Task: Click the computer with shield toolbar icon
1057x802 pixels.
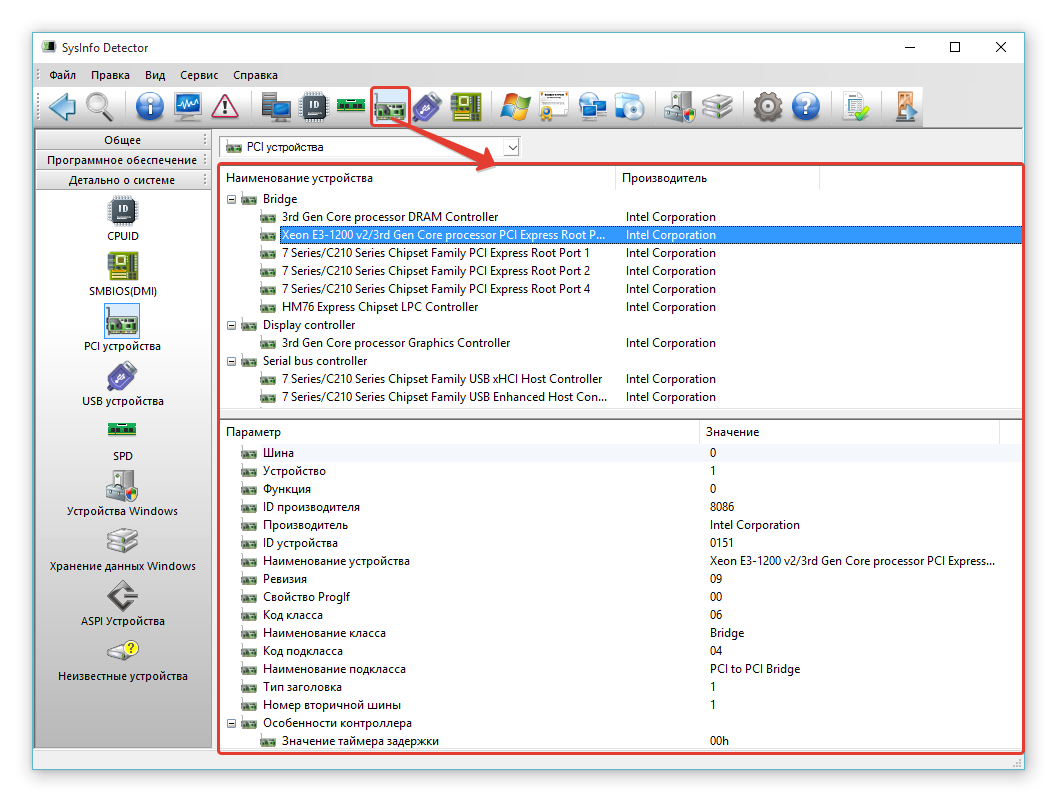Action: 680,106
